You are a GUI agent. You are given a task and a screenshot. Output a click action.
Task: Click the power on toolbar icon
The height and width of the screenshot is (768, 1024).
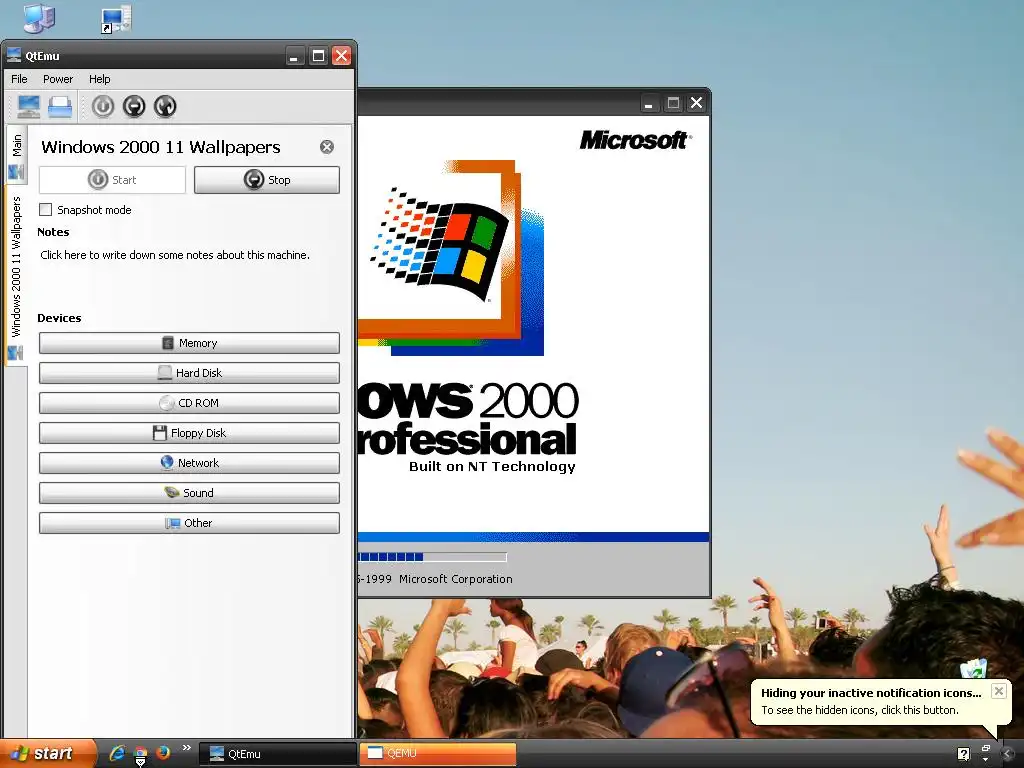(x=103, y=106)
